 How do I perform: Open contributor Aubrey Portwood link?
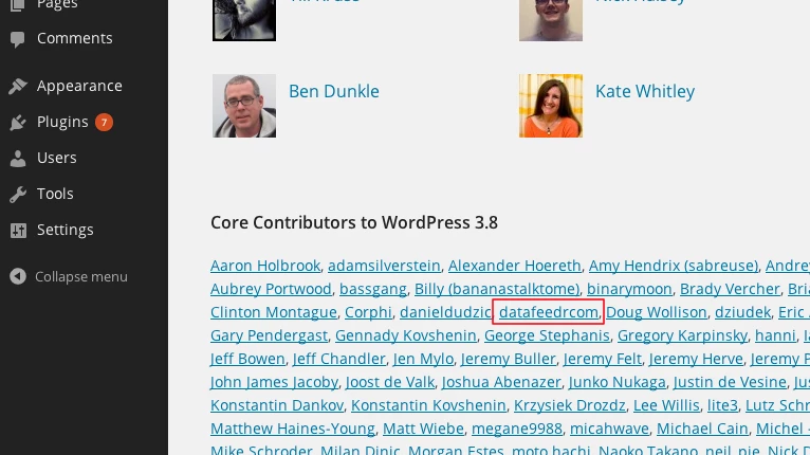click(x=271, y=289)
